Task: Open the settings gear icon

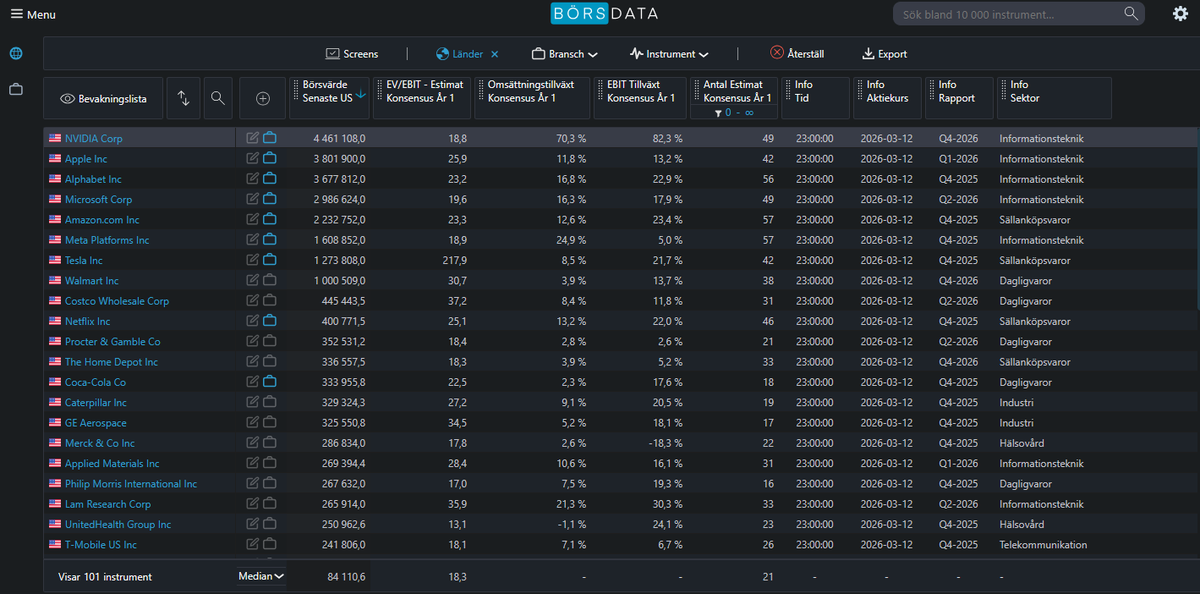Action: (x=1180, y=14)
